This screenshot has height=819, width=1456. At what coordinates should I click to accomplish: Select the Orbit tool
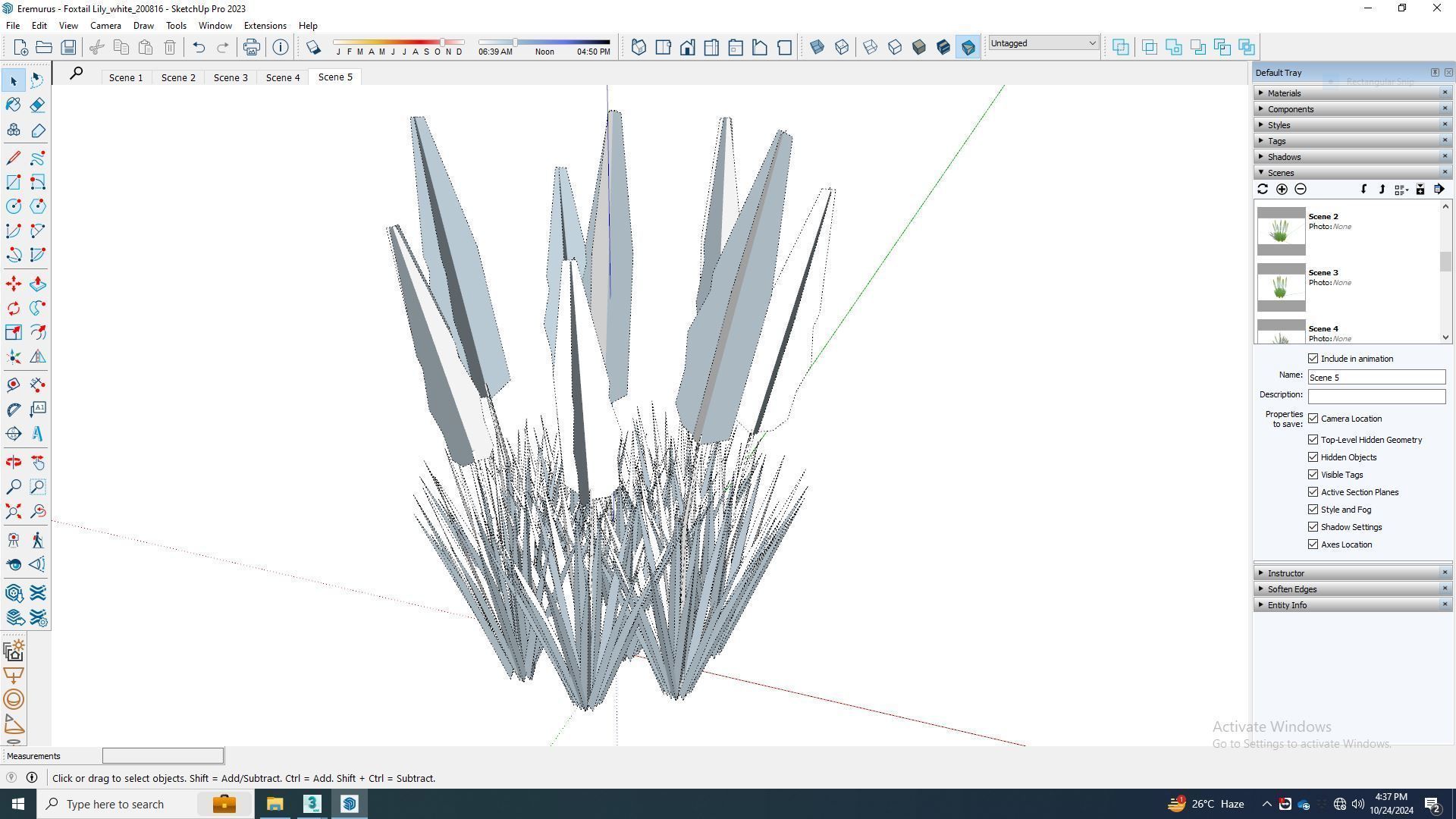pos(14,462)
